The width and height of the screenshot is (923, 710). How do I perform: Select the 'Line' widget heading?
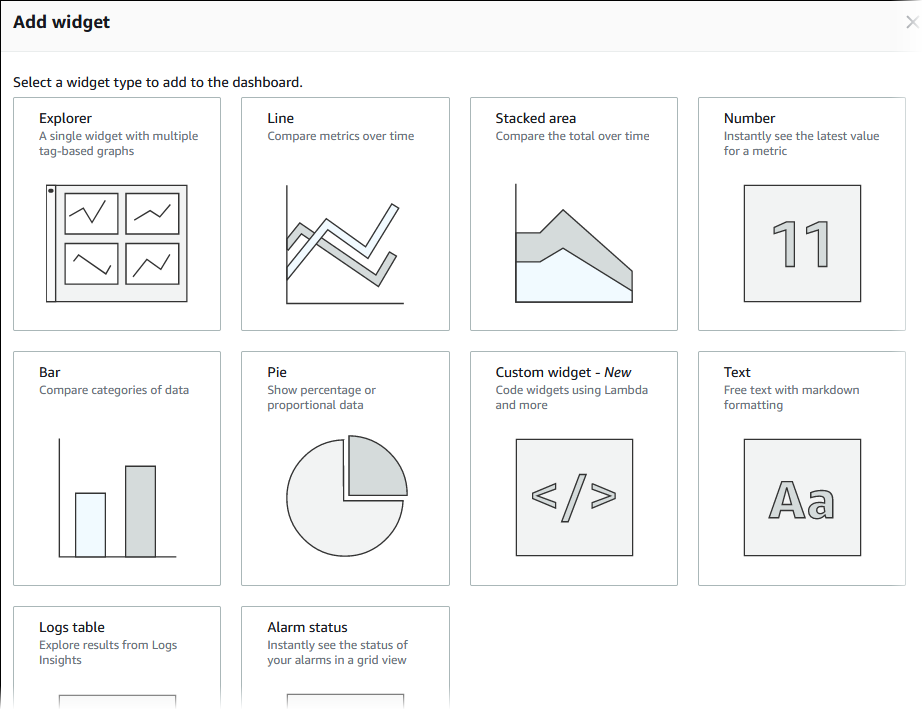[x=280, y=118]
